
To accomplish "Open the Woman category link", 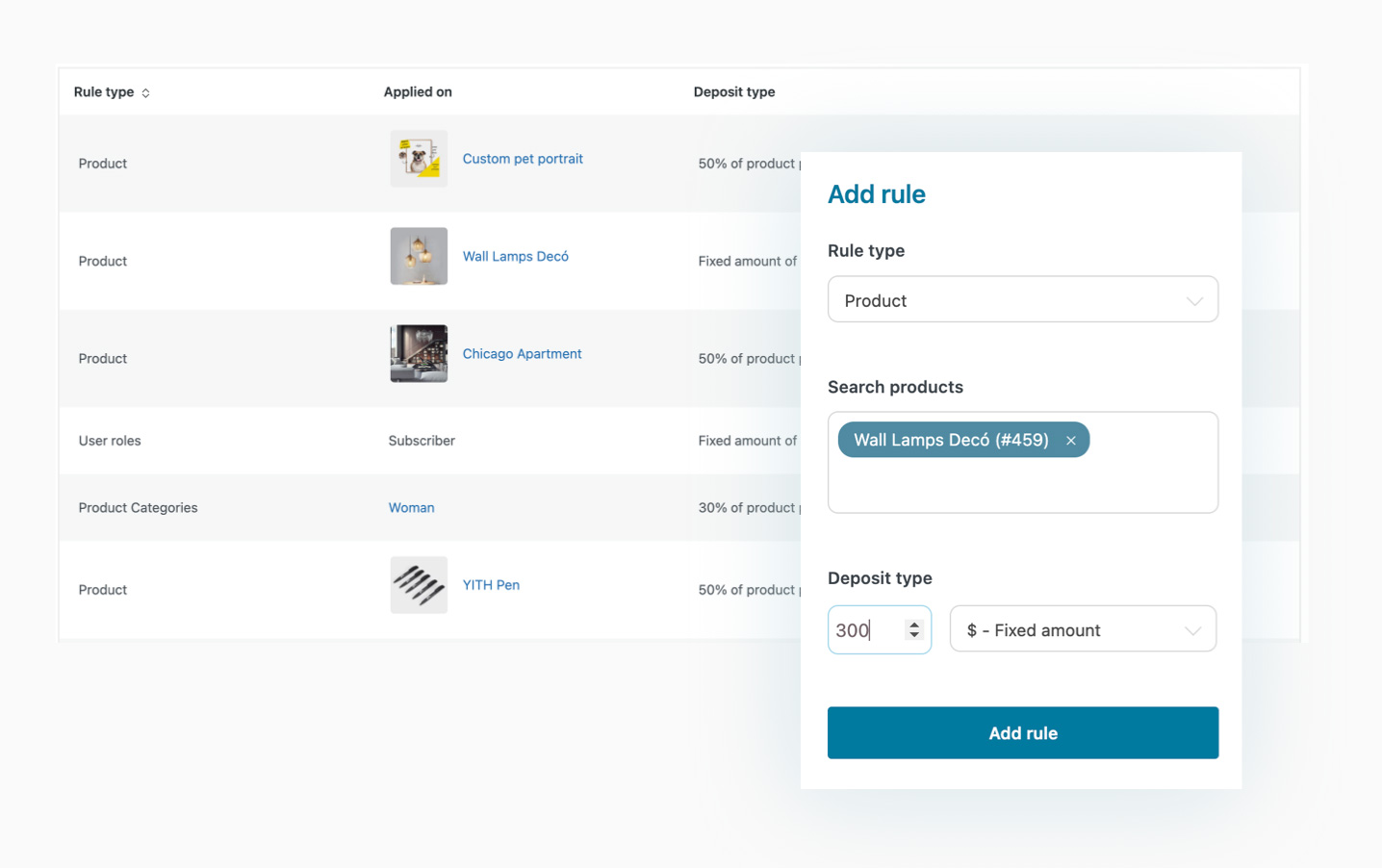I will (411, 508).
